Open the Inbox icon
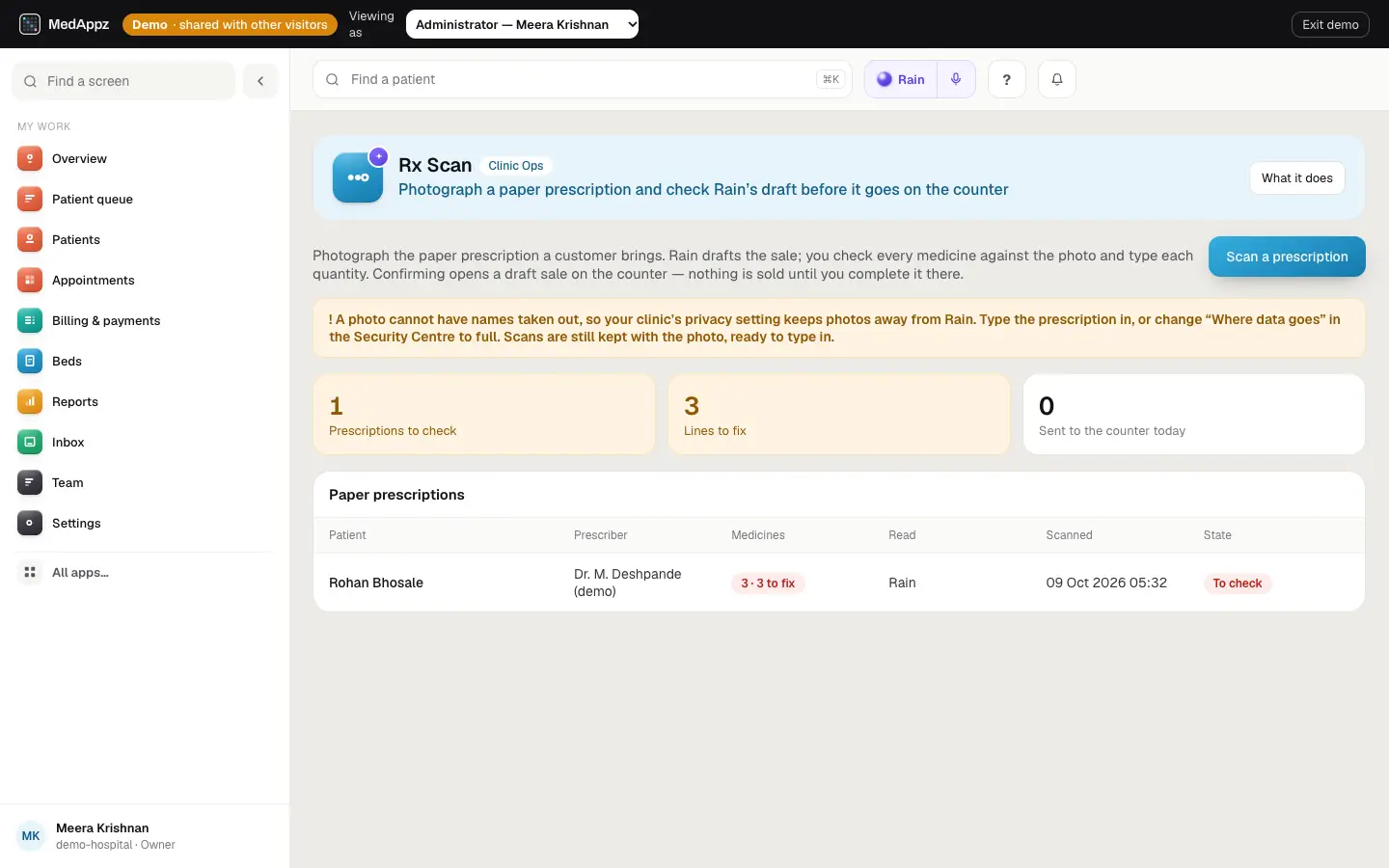Screen dimensions: 1389x868 tap(30, 443)
